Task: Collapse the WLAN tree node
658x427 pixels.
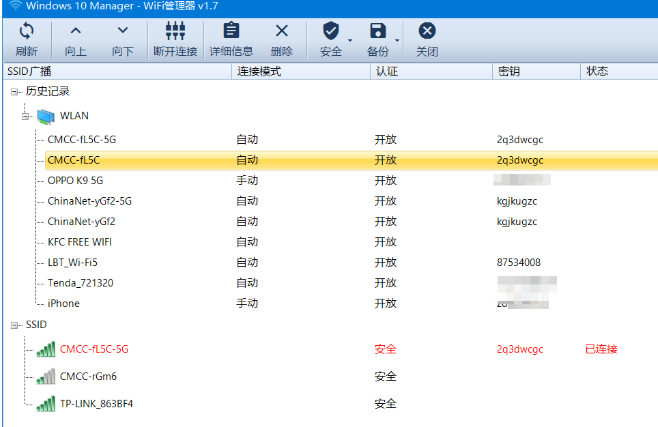Action: 26,116
